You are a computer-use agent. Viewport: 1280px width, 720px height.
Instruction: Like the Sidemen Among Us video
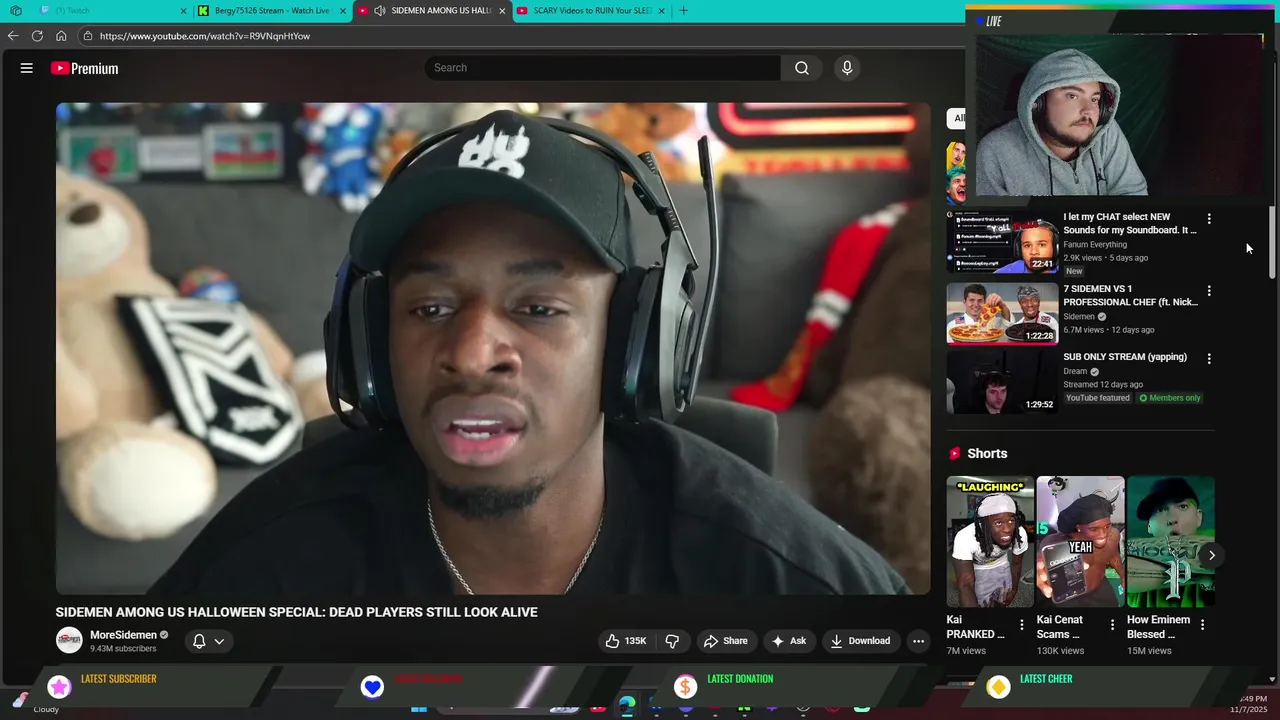pos(625,641)
